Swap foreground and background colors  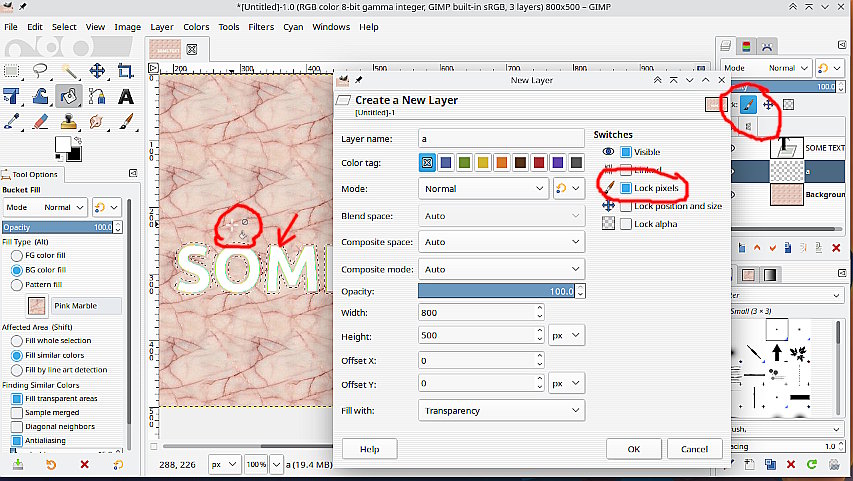click(78, 140)
